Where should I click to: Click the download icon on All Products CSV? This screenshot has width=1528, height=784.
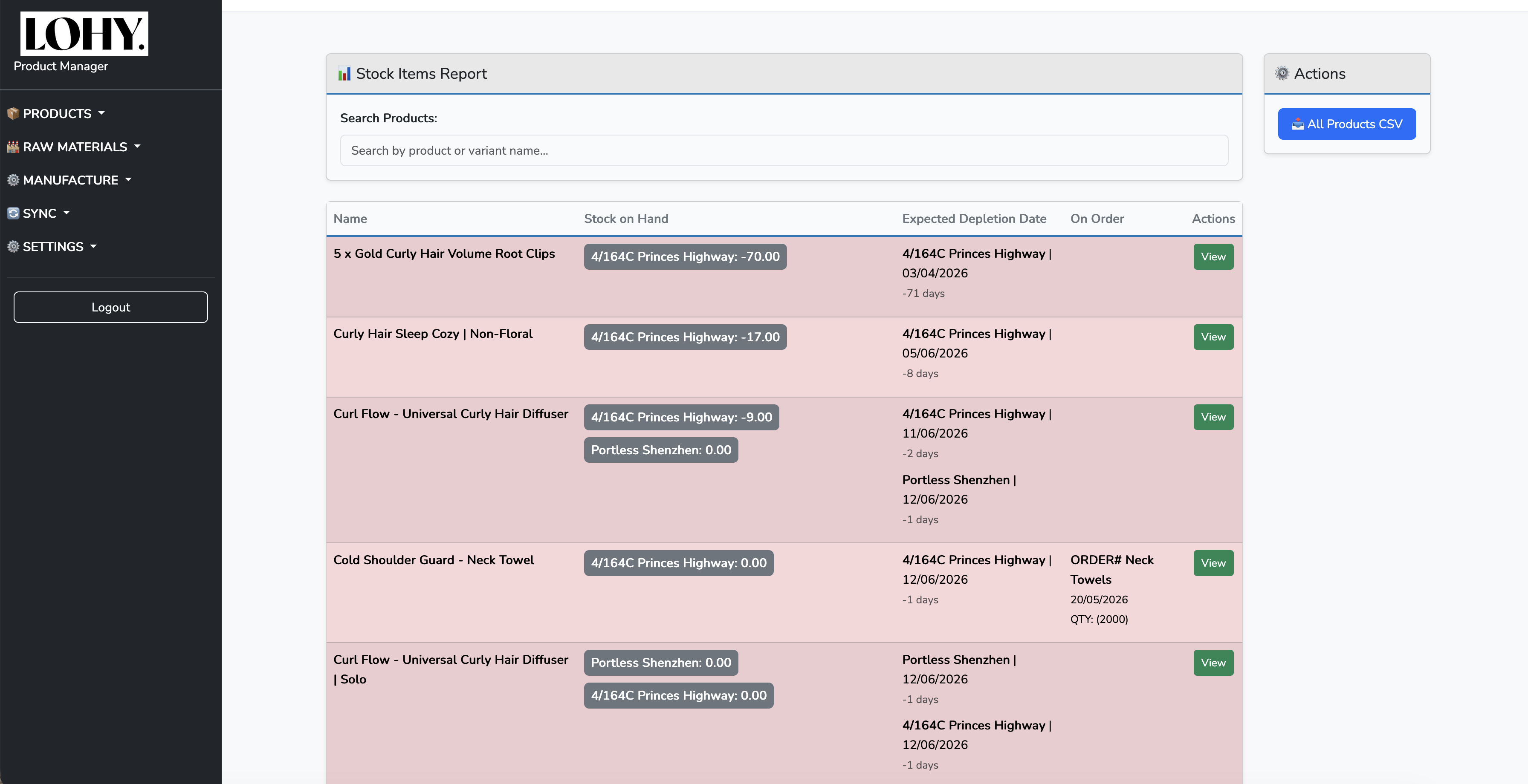point(1298,124)
